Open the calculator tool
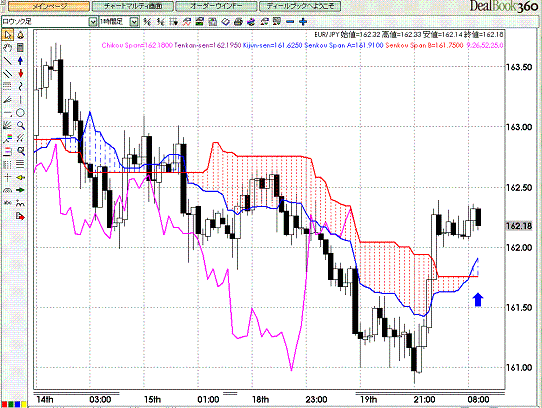The height and width of the screenshot is (408, 542). point(20,48)
